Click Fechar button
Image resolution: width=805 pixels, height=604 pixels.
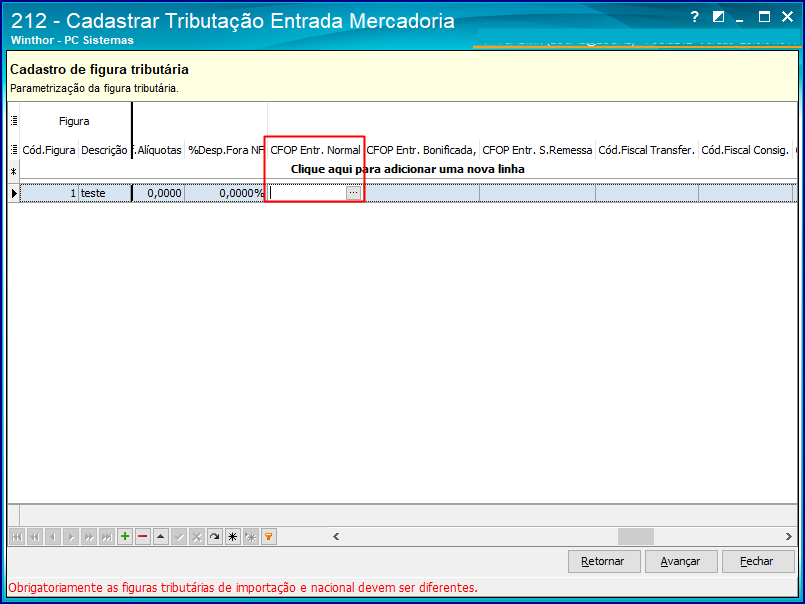coord(758,561)
